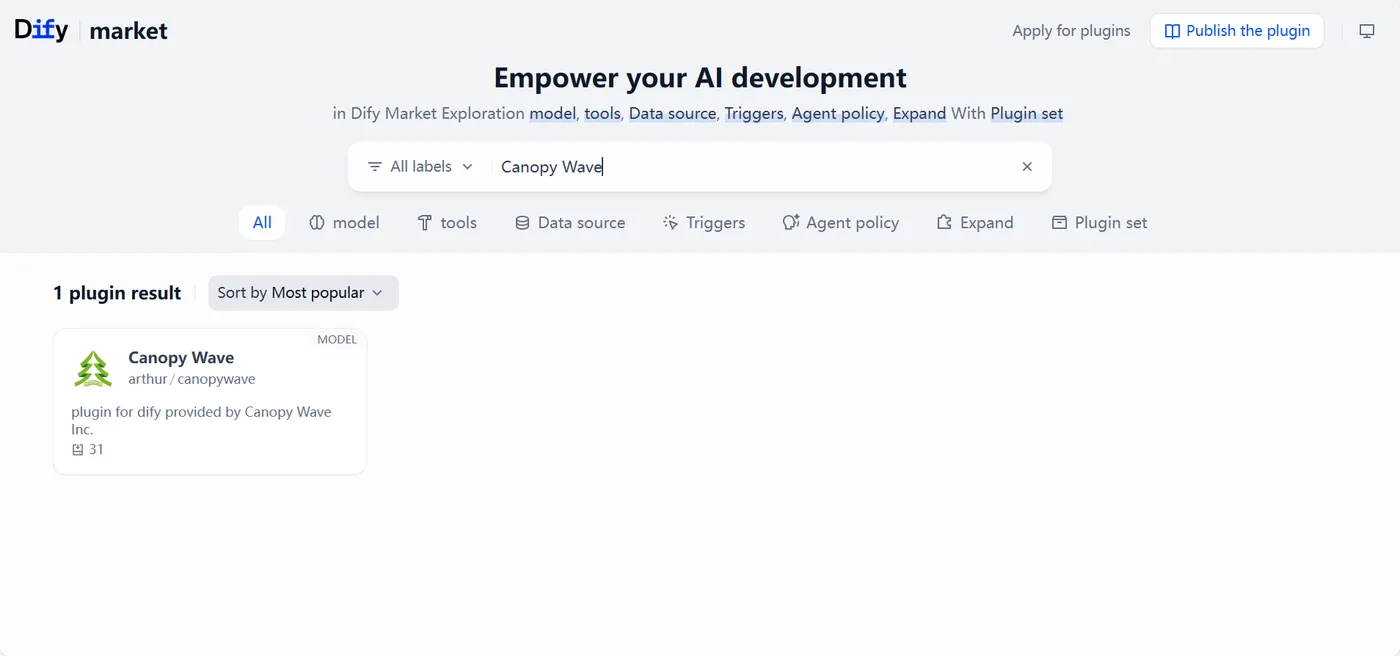Click the Empower your AI development heading
Image resolution: width=1400 pixels, height=656 pixels.
pyautogui.click(x=700, y=78)
